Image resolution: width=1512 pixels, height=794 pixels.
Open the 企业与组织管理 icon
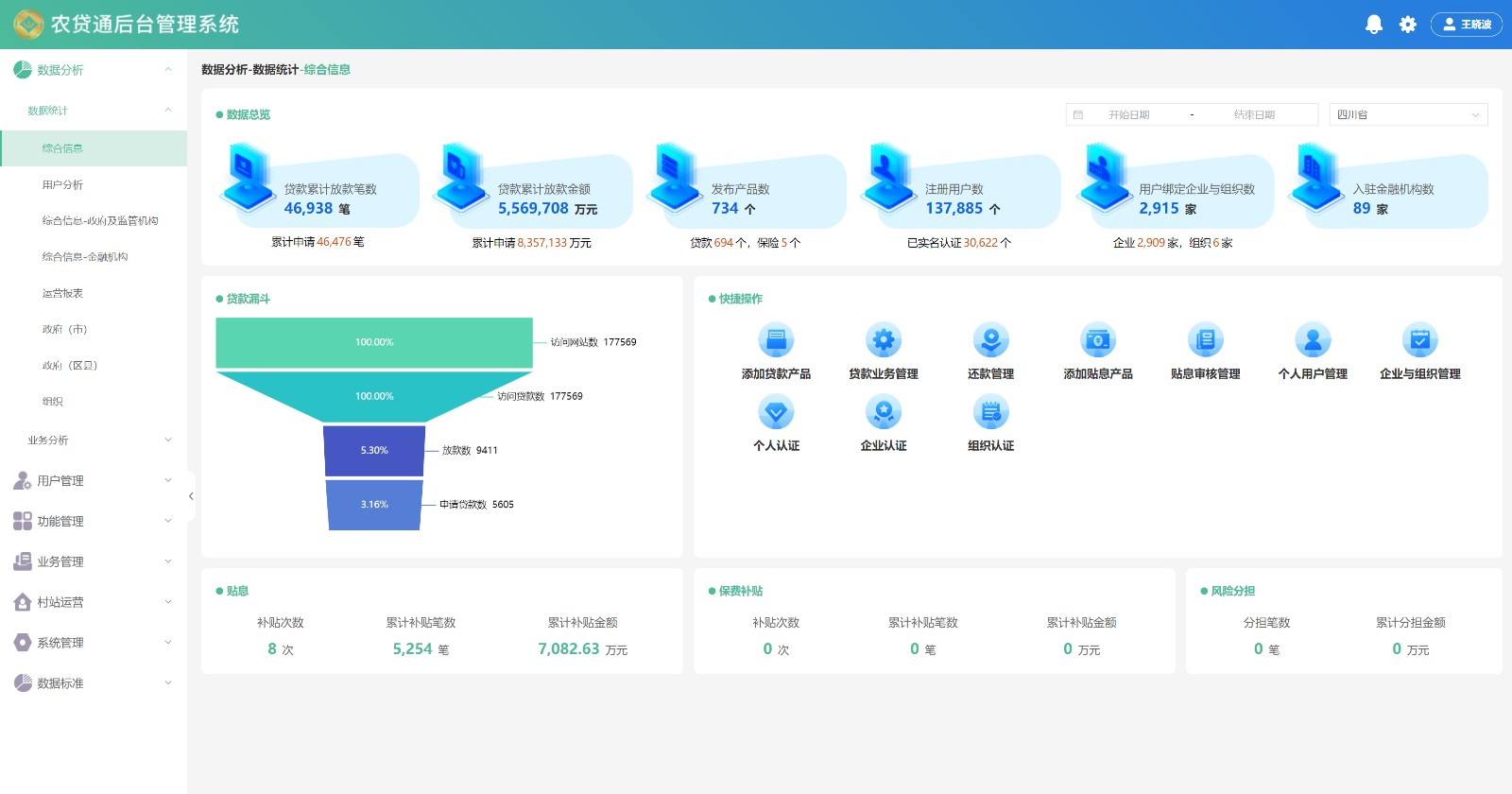1419,339
